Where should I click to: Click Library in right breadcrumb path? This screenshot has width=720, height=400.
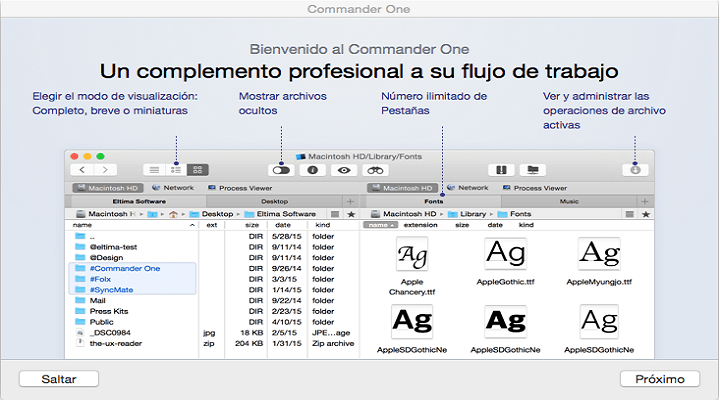point(467,214)
